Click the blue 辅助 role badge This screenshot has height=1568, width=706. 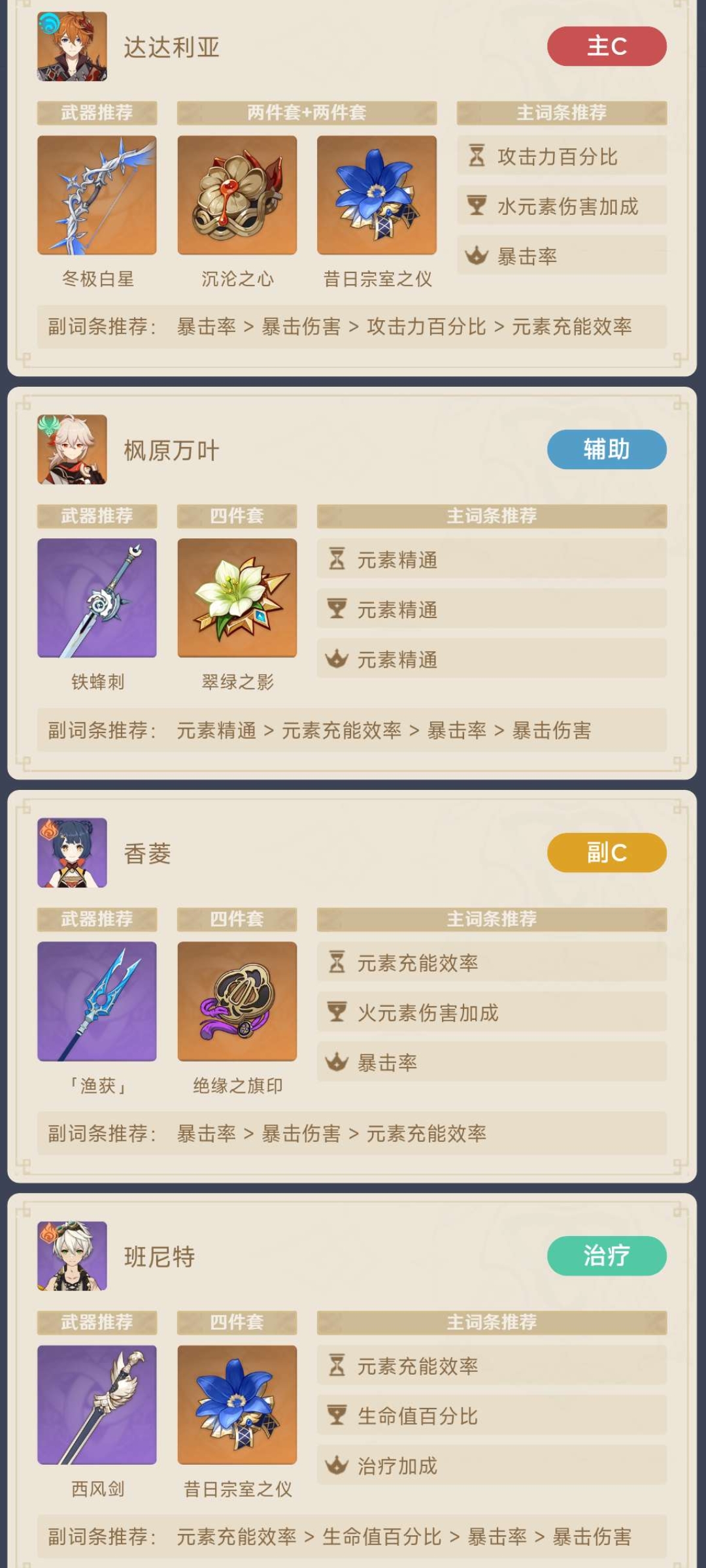[607, 449]
